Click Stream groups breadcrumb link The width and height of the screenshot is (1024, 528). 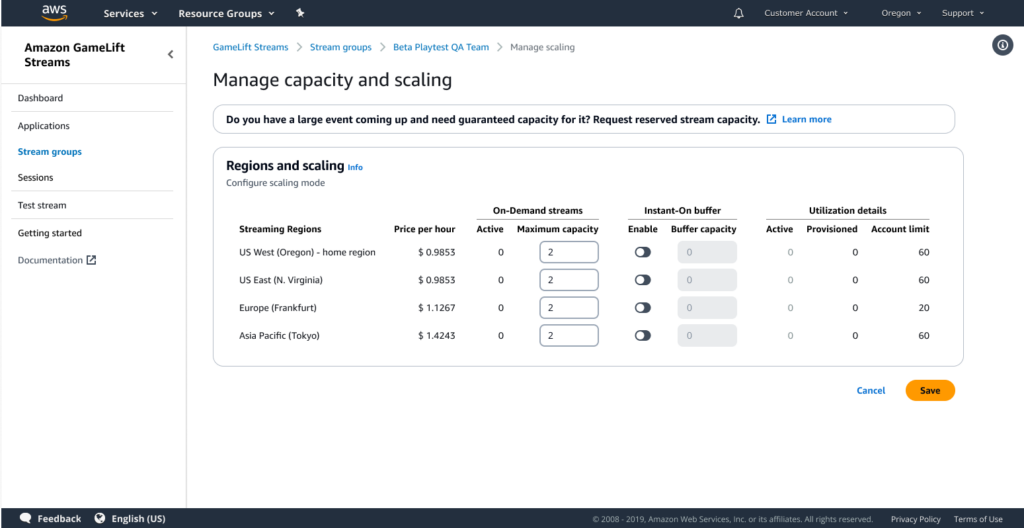coord(340,47)
